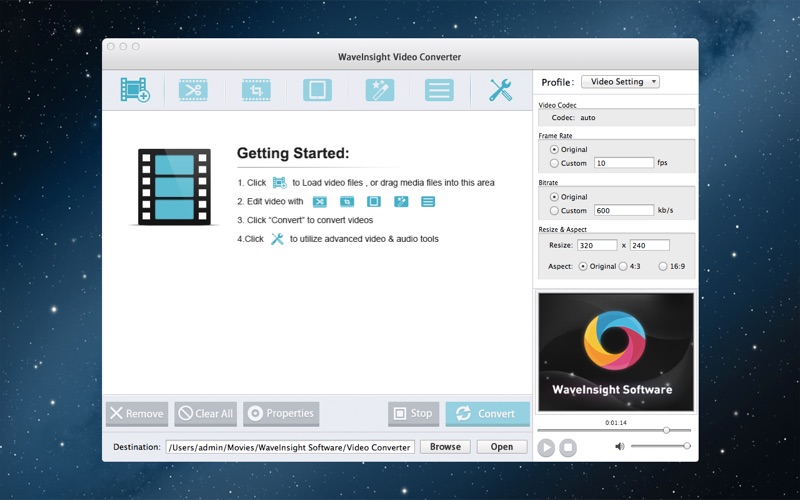
Task: Click small wrench icon in step 4
Action: pyautogui.click(x=277, y=239)
